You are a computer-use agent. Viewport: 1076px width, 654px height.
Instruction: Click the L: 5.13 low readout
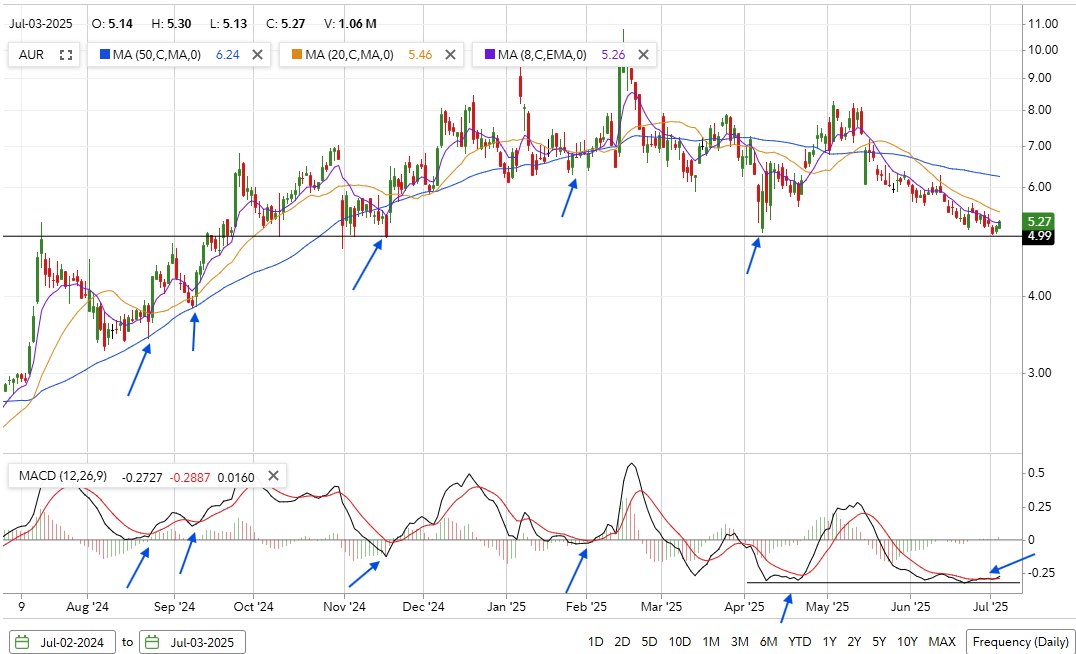click(229, 23)
